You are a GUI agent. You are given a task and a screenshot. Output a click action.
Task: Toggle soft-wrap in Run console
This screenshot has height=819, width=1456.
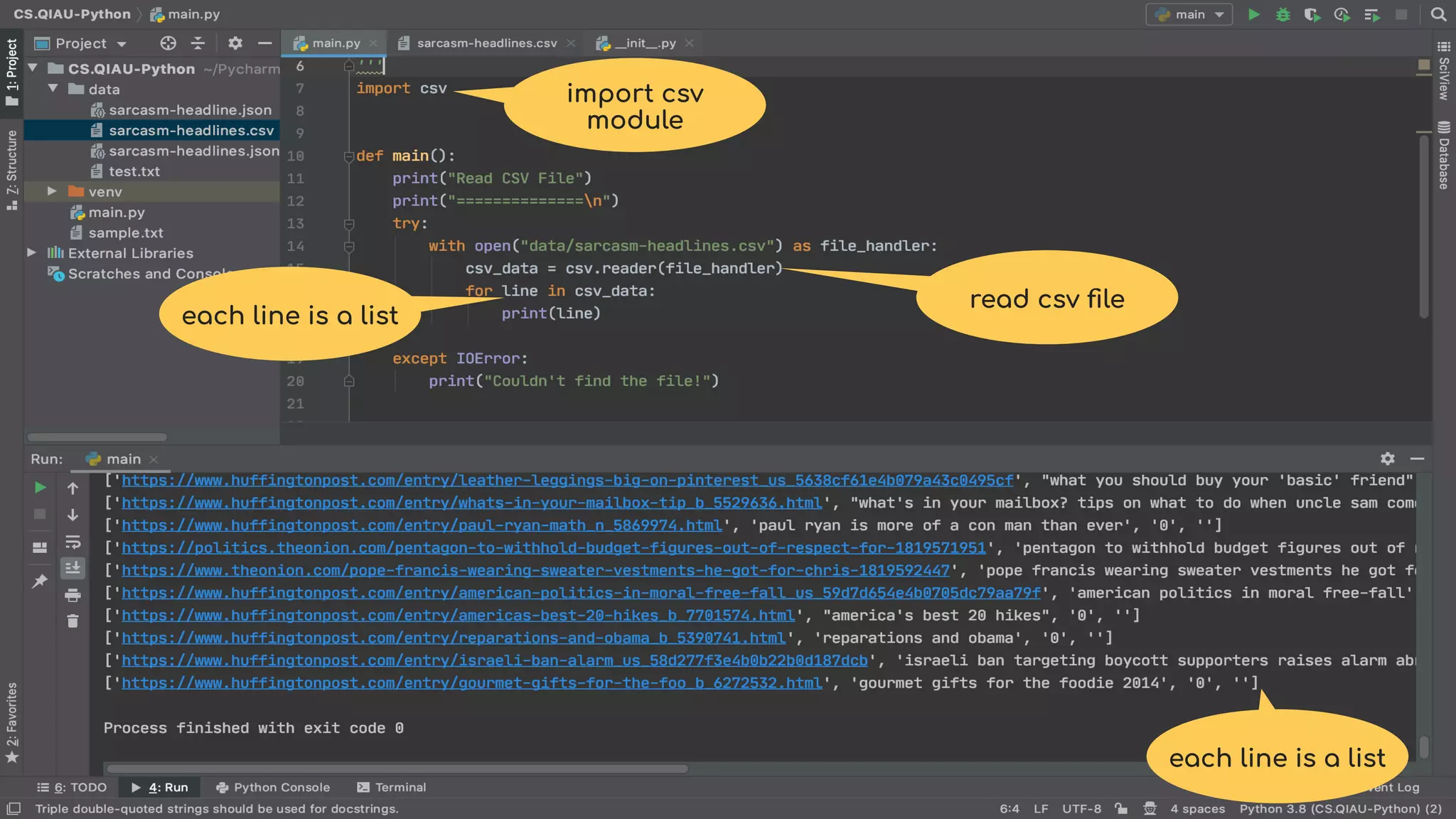(73, 542)
